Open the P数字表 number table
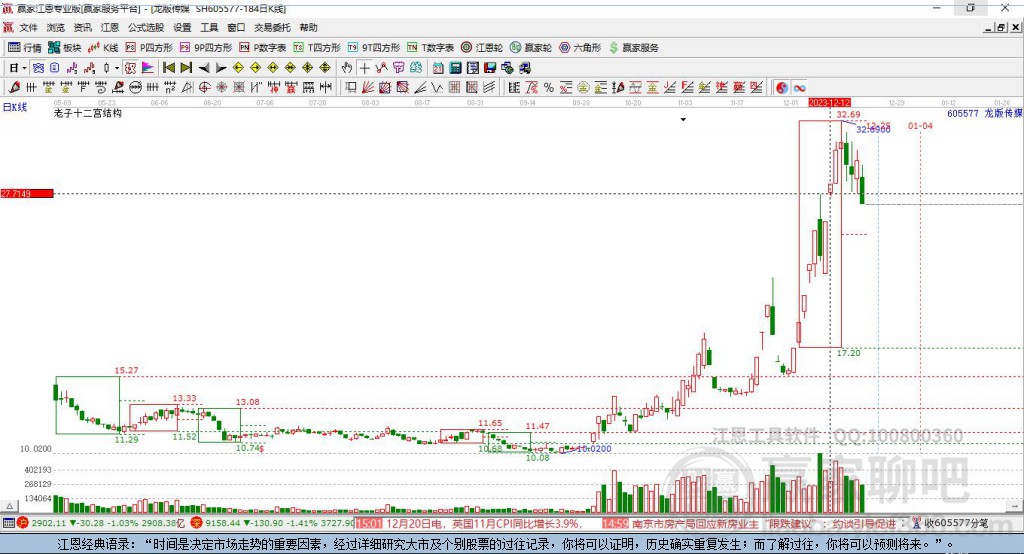This screenshot has width=1024, height=554. point(263,48)
